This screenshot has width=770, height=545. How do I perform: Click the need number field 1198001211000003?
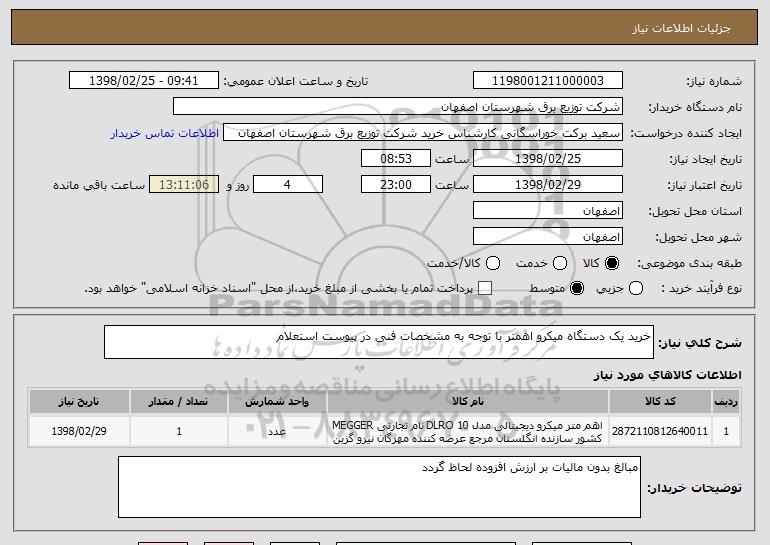(548, 81)
